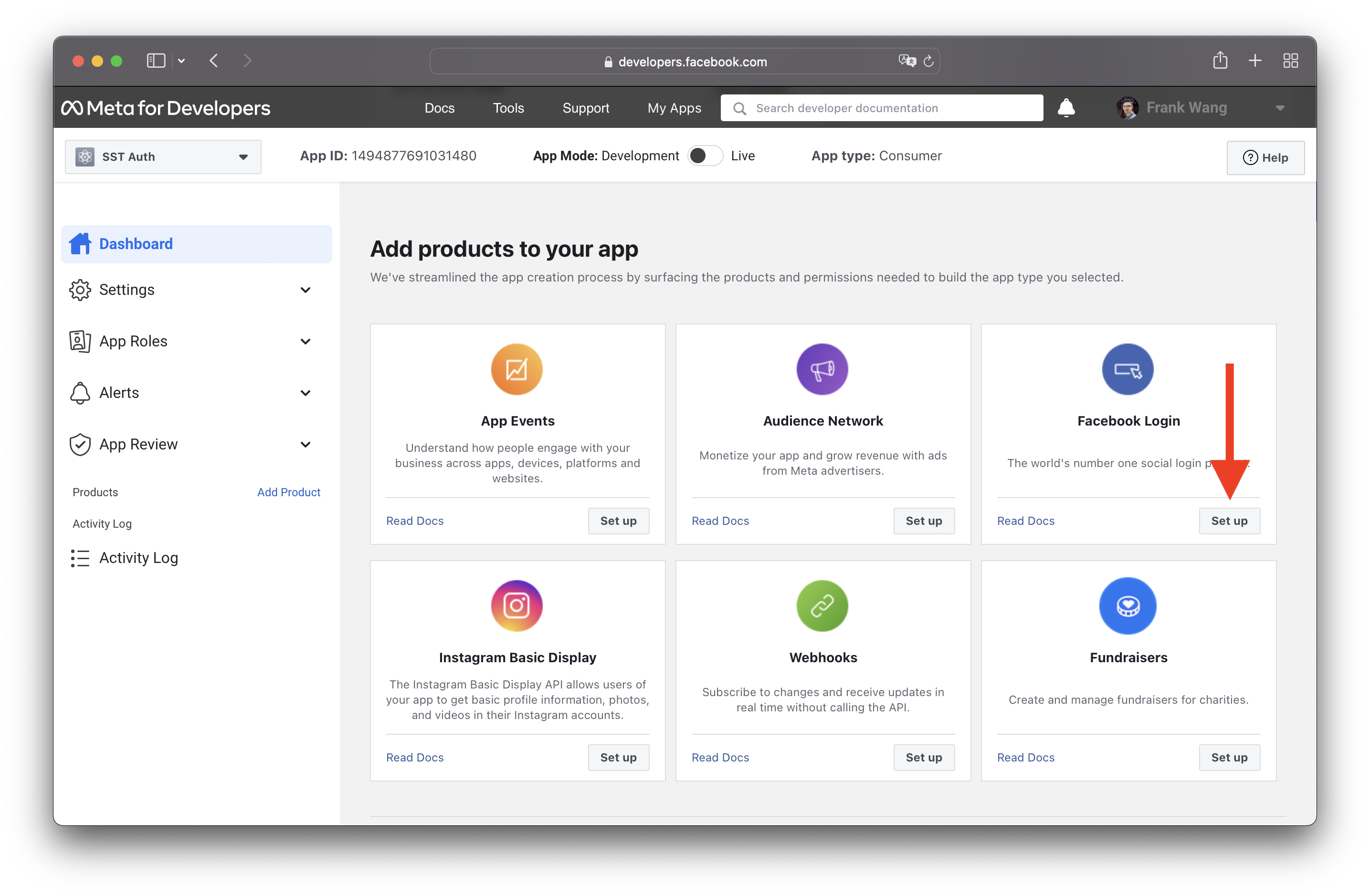
Task: Click the Activity Log list icon
Action: (80, 558)
